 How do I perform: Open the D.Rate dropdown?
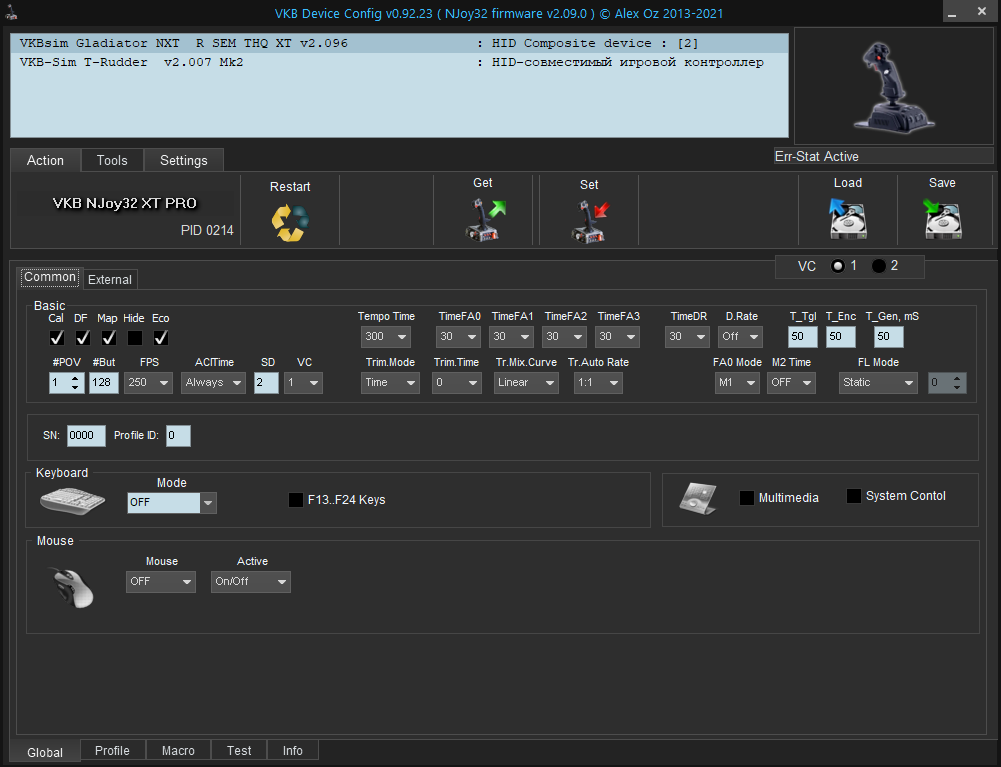click(740, 337)
